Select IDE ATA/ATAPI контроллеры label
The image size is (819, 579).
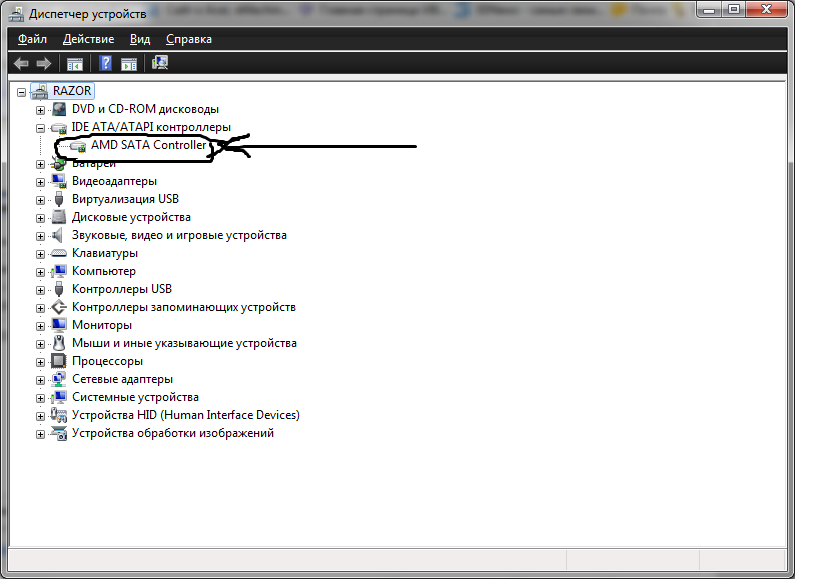(151, 127)
